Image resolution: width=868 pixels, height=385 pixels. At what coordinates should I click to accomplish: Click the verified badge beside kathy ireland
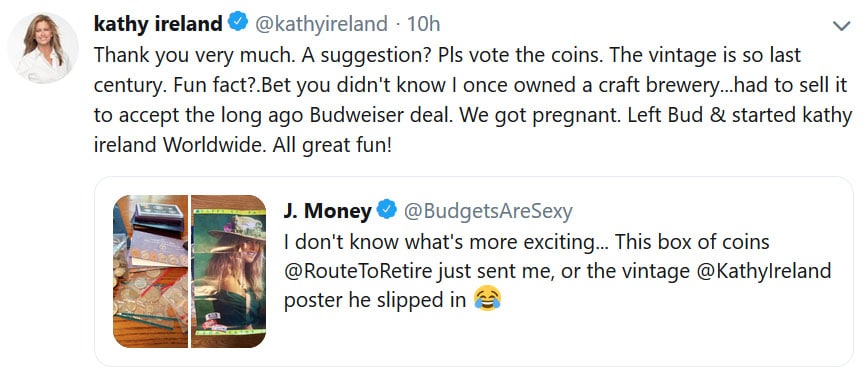[239, 23]
